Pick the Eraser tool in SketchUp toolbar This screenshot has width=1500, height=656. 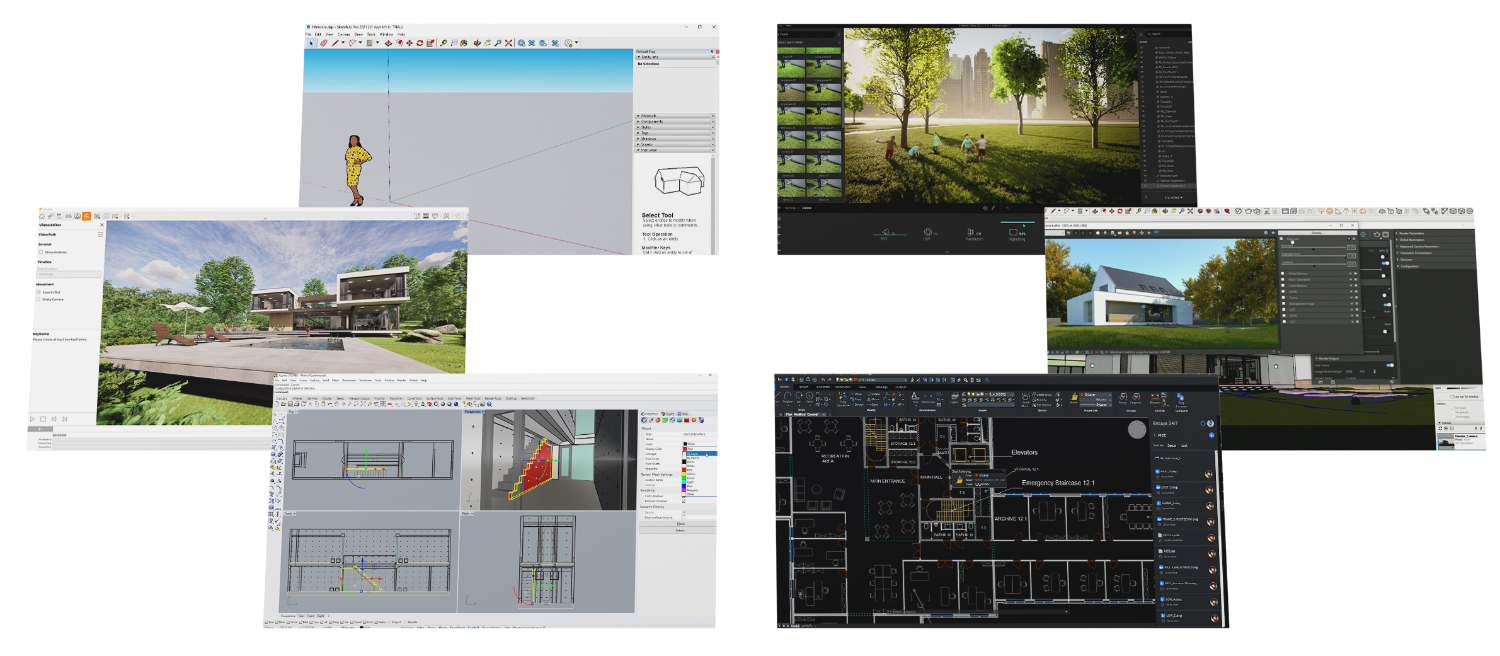323,43
